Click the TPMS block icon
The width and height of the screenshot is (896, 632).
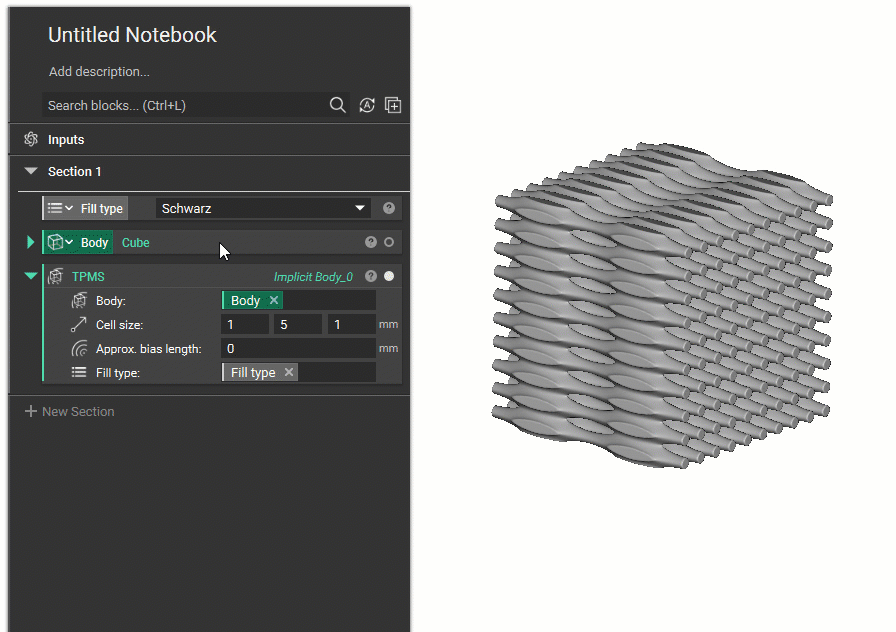click(55, 277)
